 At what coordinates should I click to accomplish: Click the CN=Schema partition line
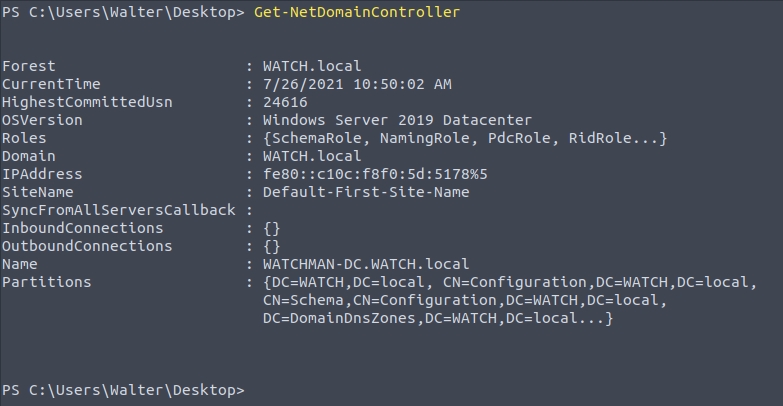(460, 300)
